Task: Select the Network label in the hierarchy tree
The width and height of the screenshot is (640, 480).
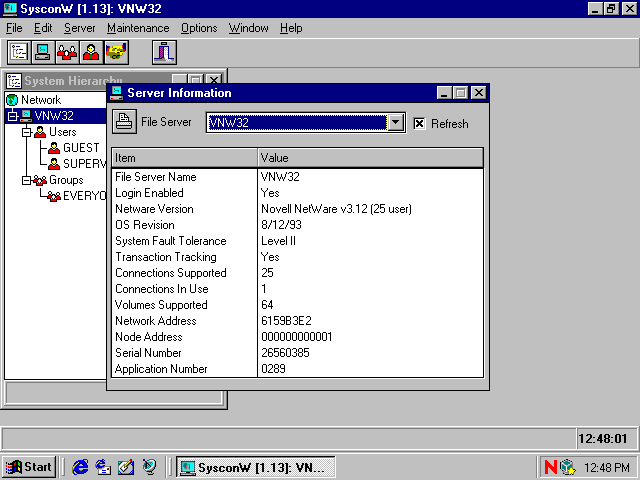Action: point(41,100)
